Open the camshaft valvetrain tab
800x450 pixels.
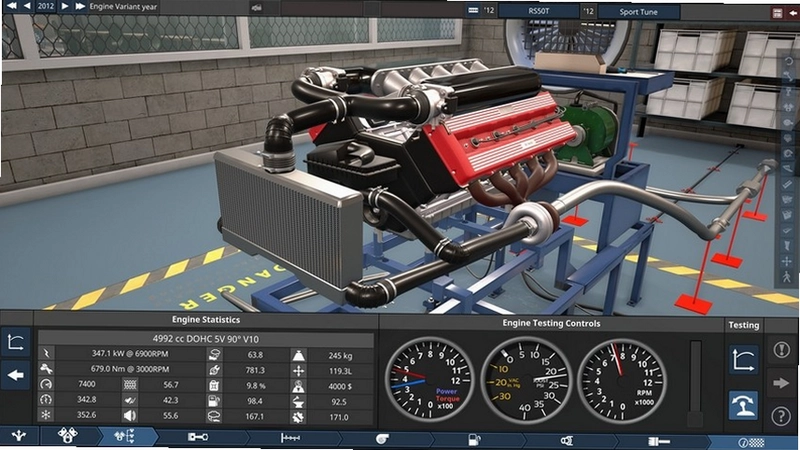click(x=290, y=438)
